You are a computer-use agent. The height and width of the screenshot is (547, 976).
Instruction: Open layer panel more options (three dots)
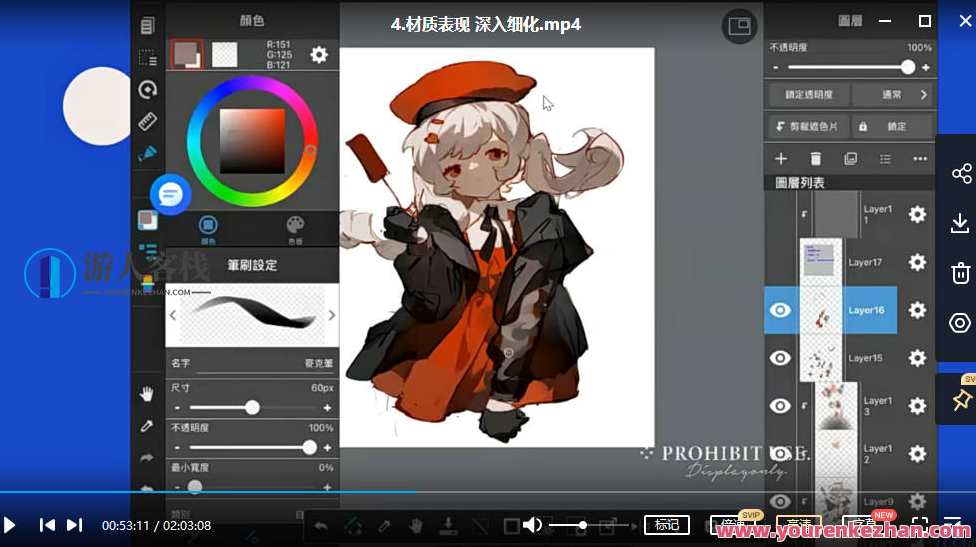tap(920, 159)
